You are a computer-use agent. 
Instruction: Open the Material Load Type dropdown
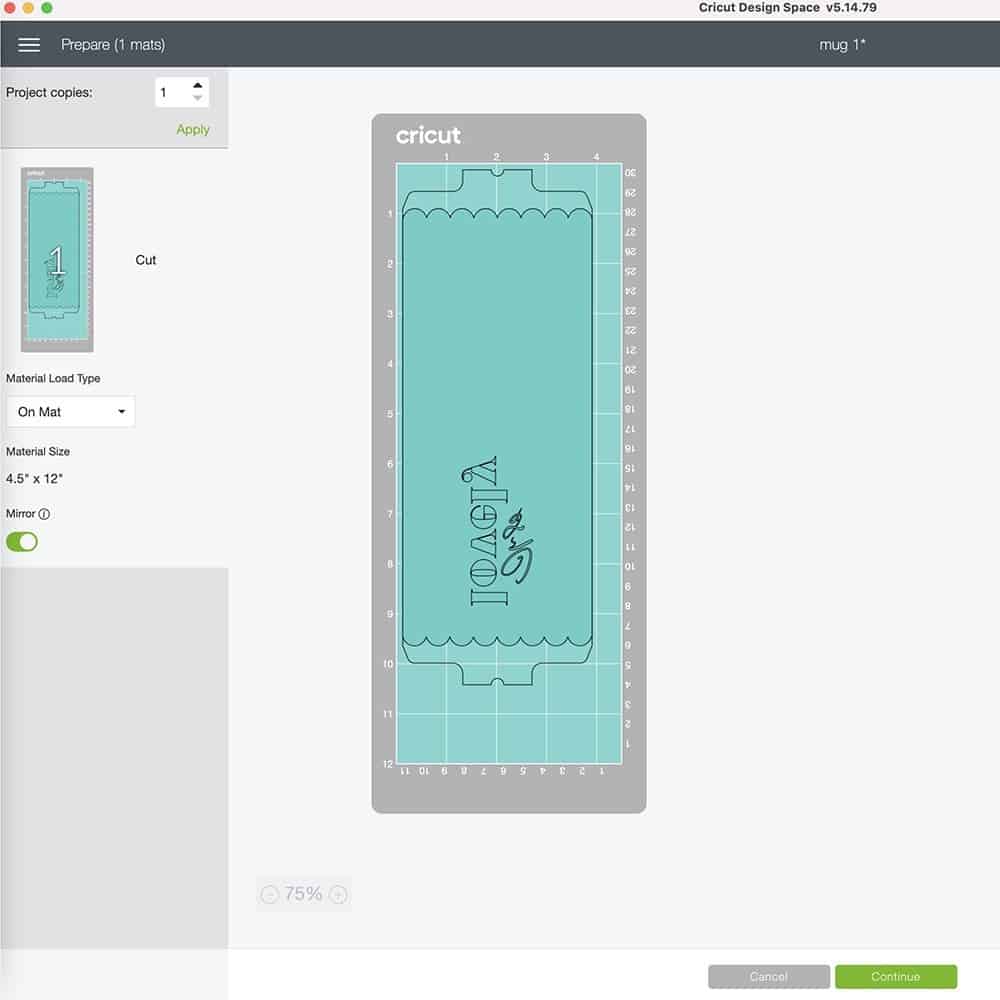coord(71,412)
